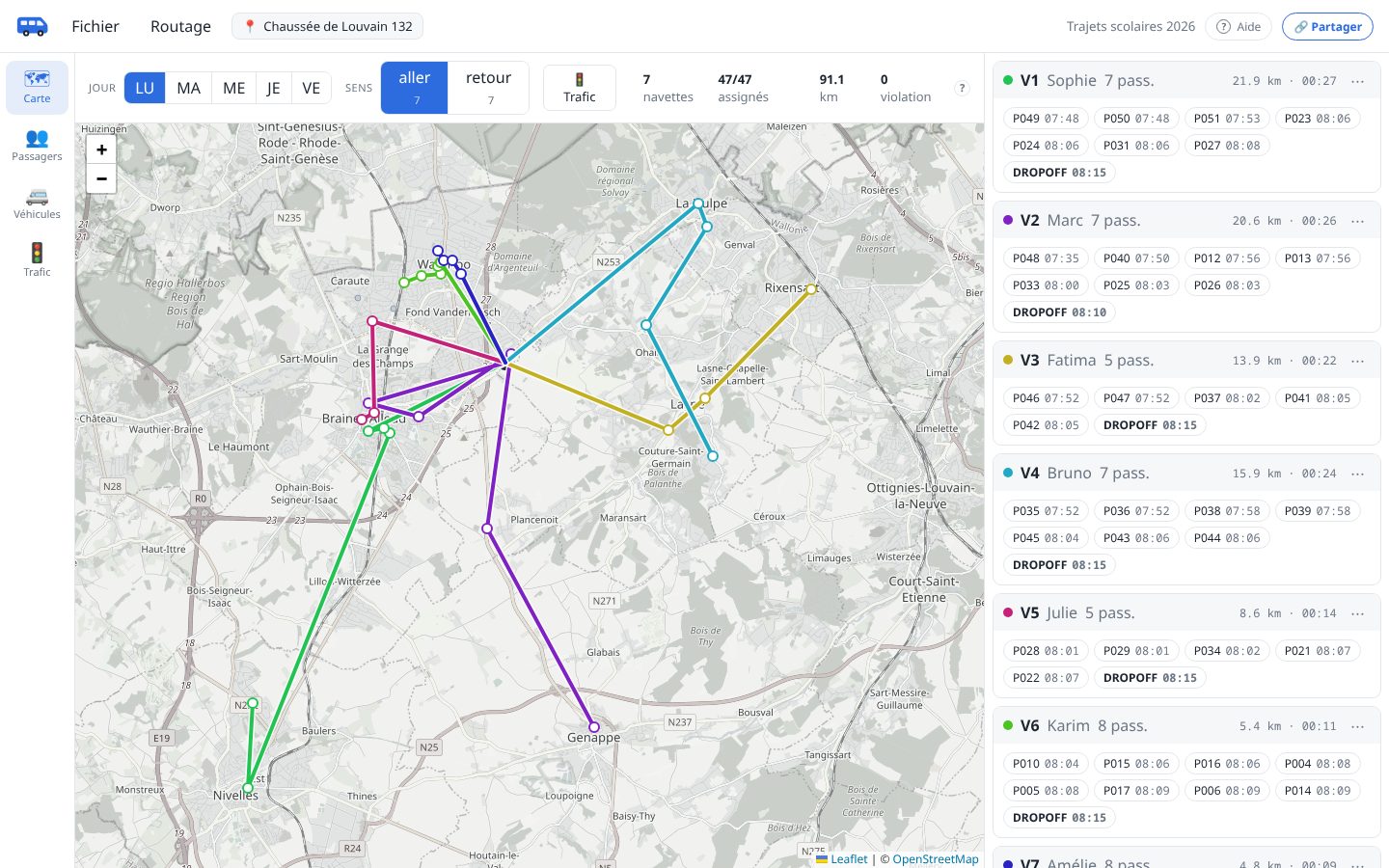
Task: Open the Routage menu
Action: click(x=180, y=26)
